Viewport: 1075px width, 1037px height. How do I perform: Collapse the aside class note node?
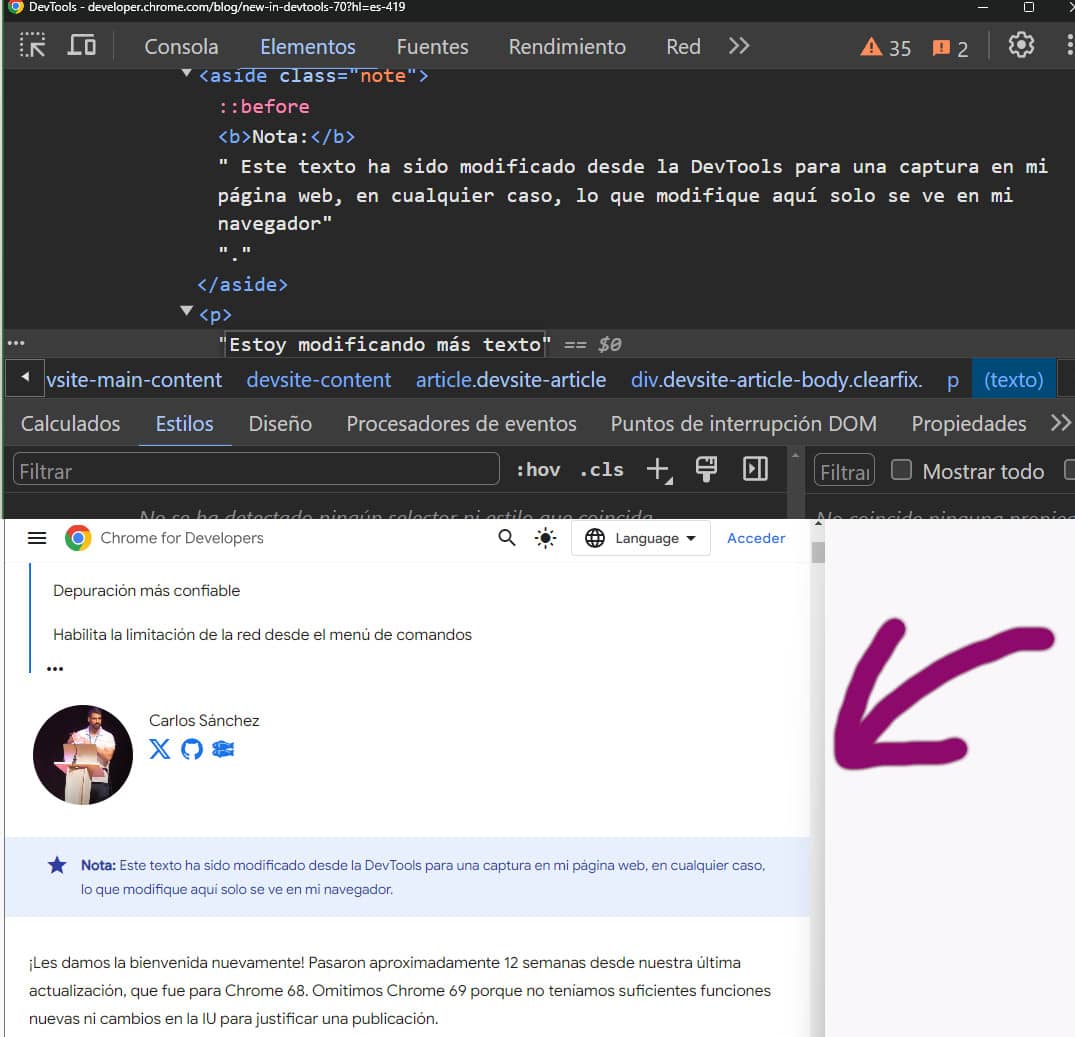tap(186, 74)
